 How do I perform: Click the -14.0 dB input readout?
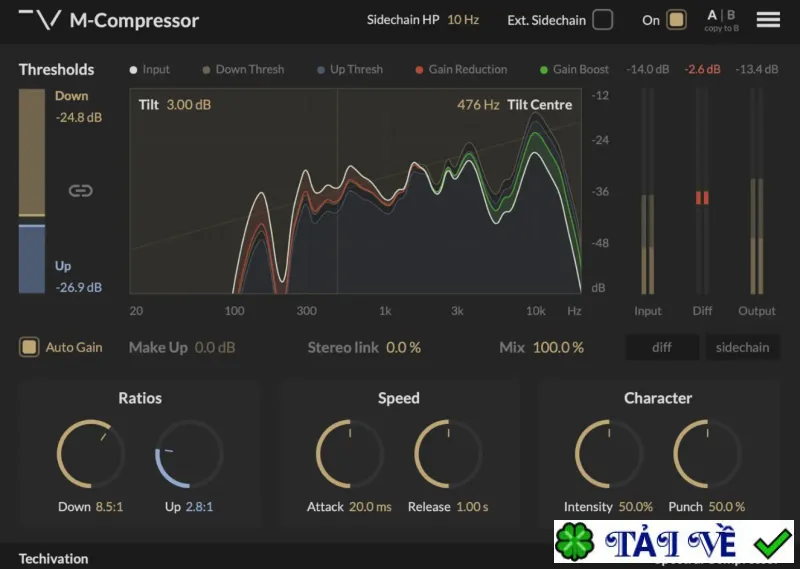coord(647,69)
